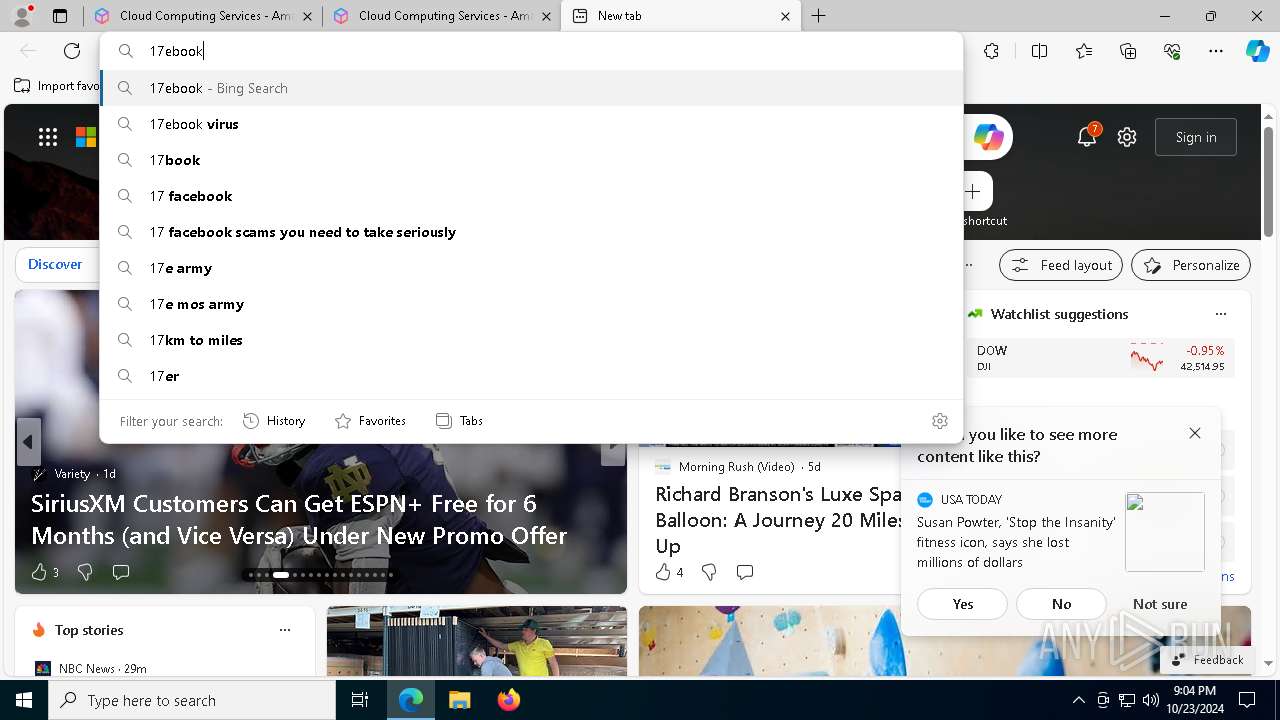1280x720 pixels.
Task: Filter search by Tabs
Action: [459, 421]
